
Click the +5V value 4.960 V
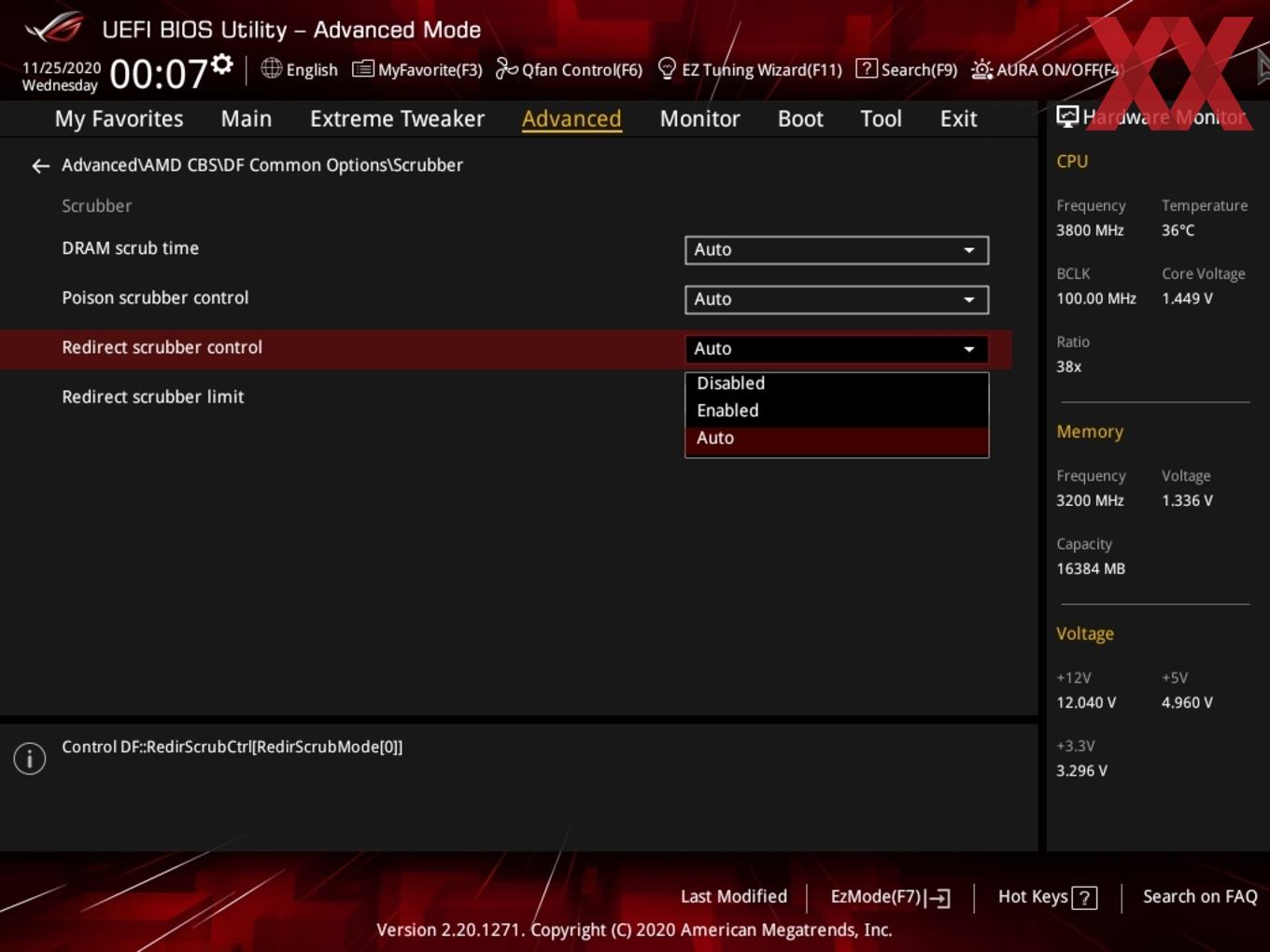click(x=1187, y=703)
